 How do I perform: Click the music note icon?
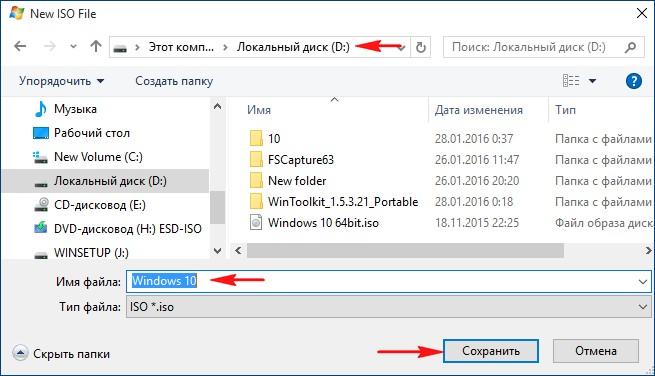click(41, 109)
